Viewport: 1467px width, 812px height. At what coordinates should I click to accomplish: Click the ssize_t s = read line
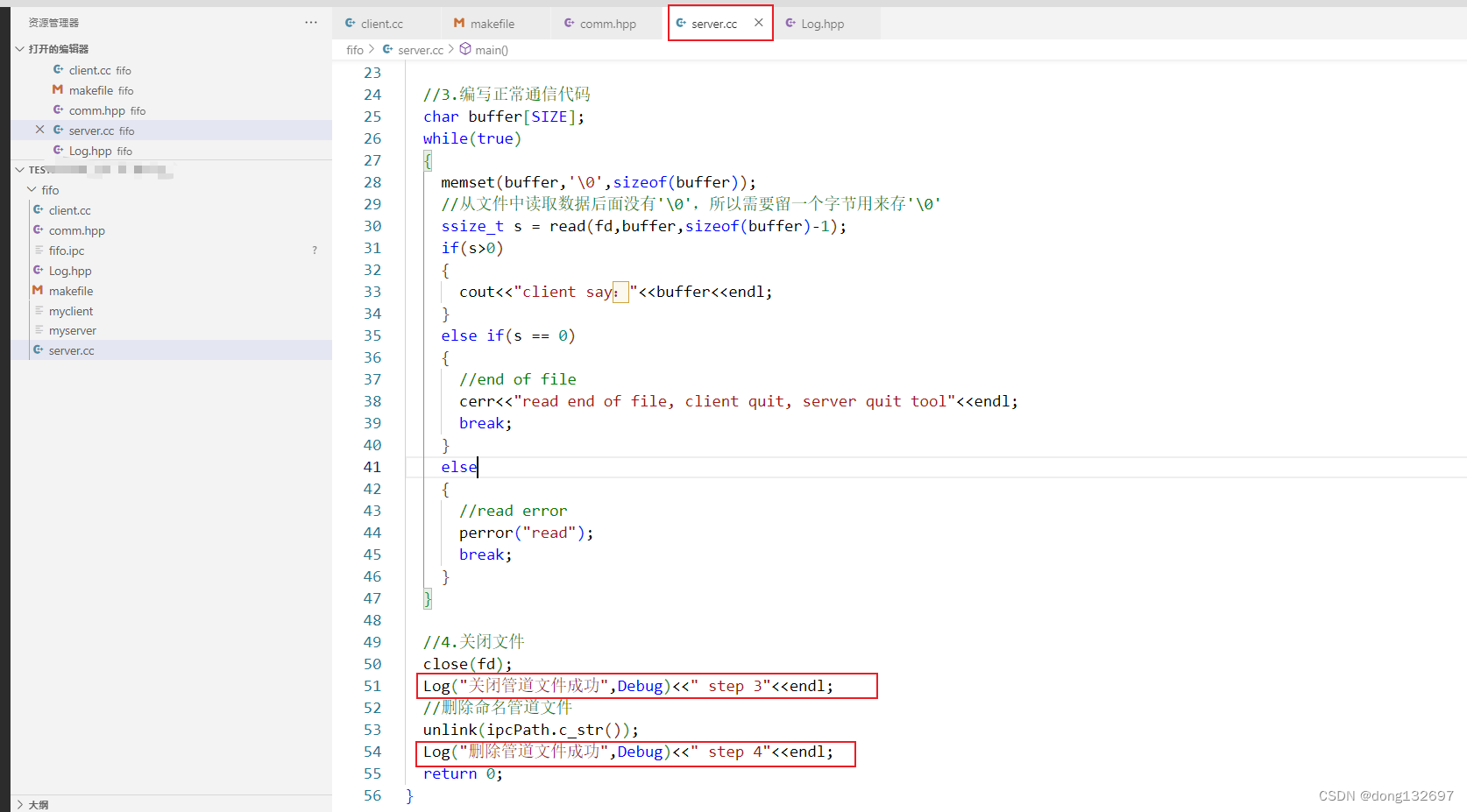click(644, 226)
